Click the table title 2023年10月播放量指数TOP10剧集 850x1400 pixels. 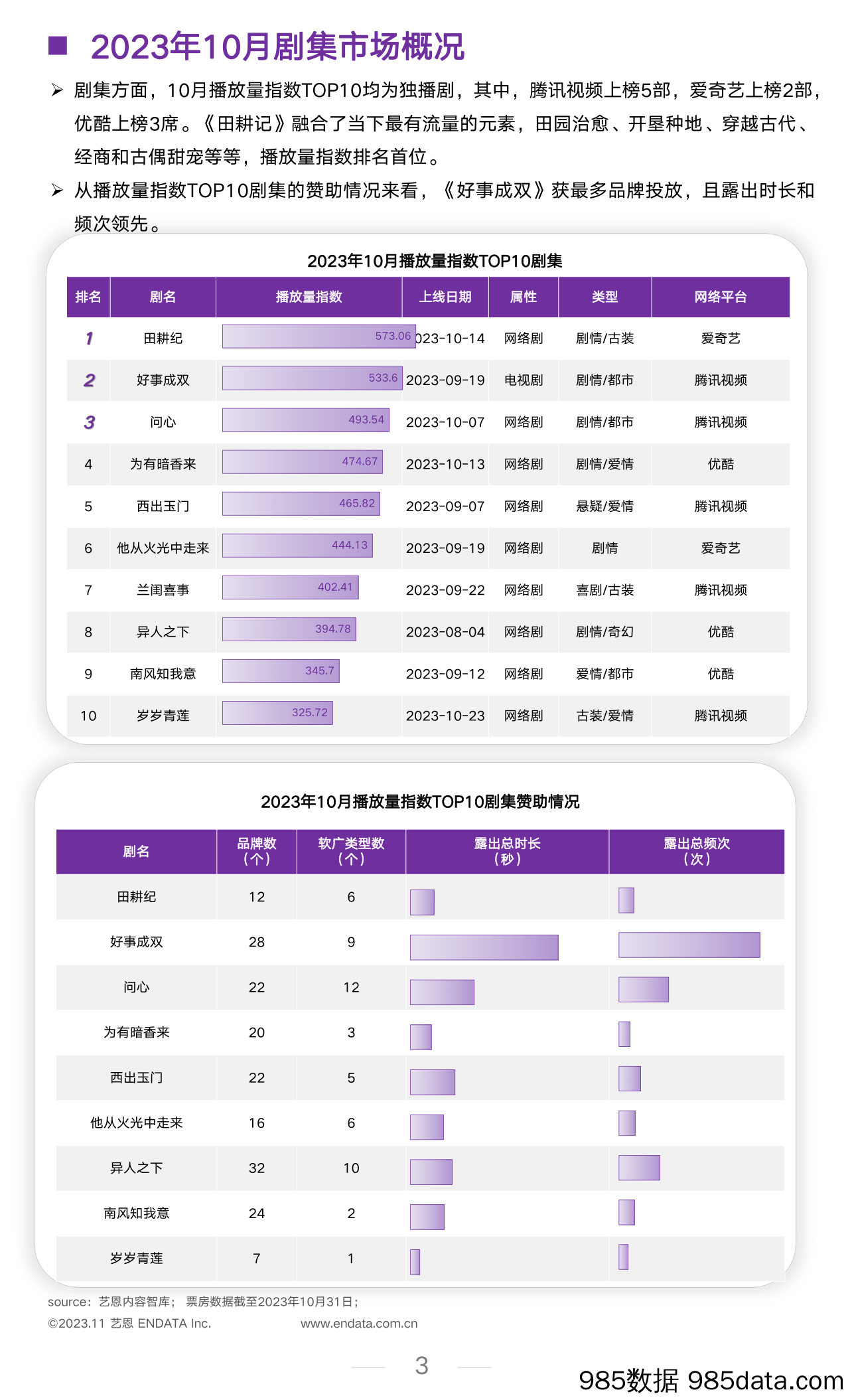pyautogui.click(x=435, y=261)
